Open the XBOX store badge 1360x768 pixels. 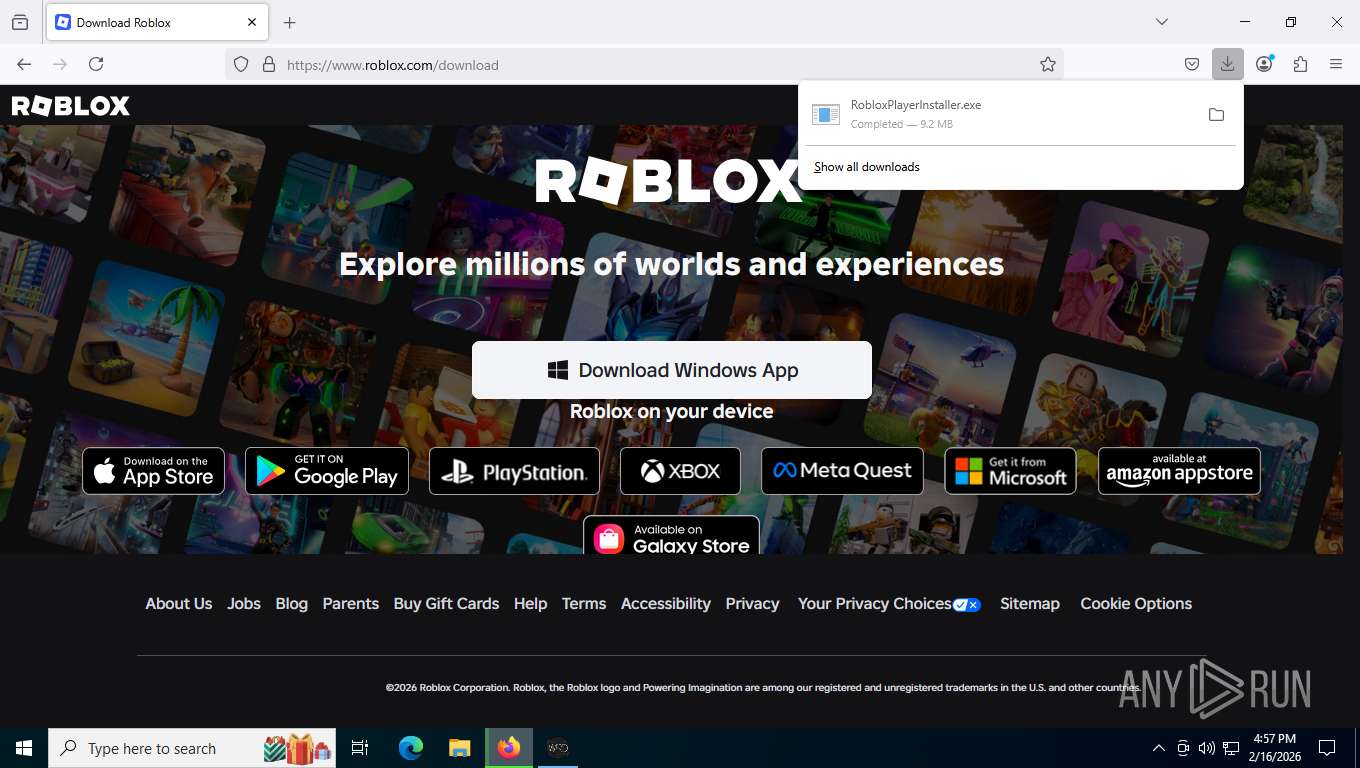pos(680,471)
